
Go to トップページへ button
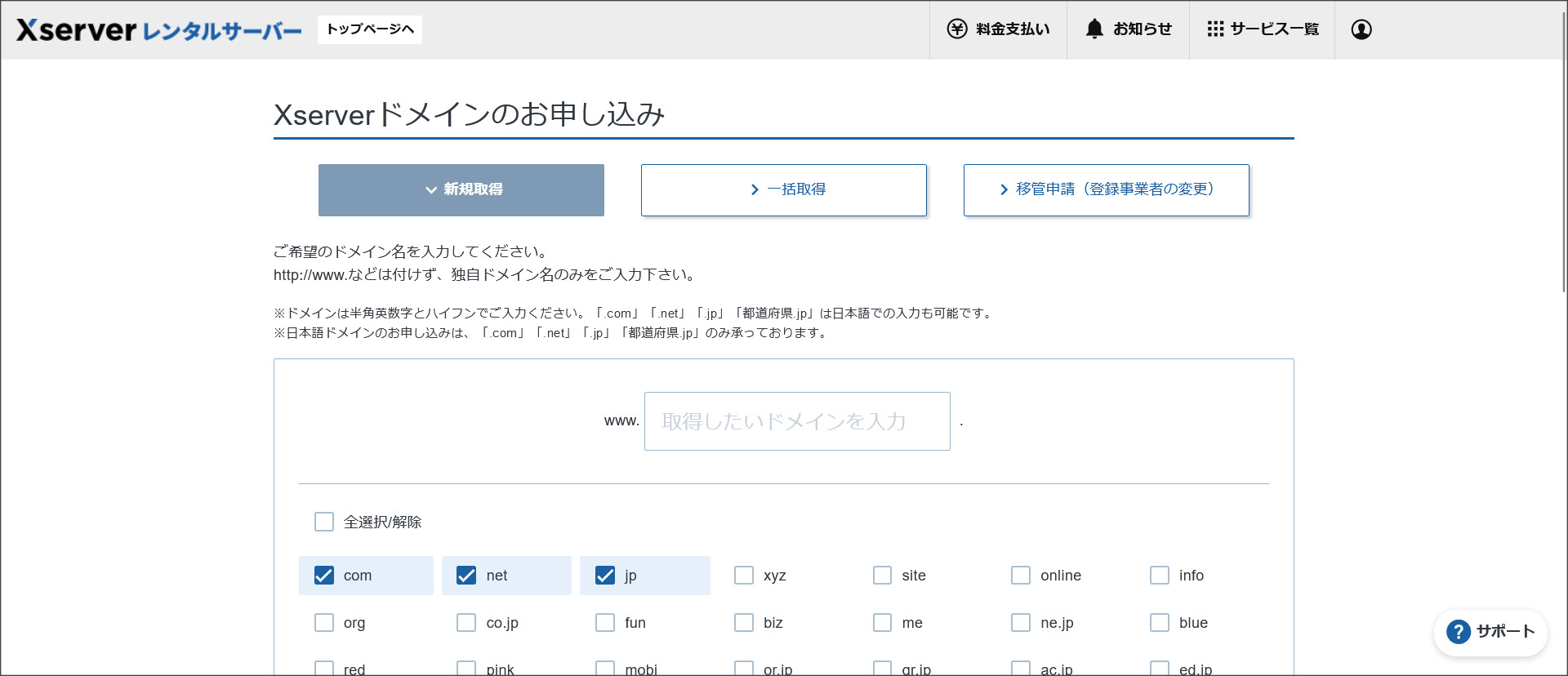click(370, 29)
